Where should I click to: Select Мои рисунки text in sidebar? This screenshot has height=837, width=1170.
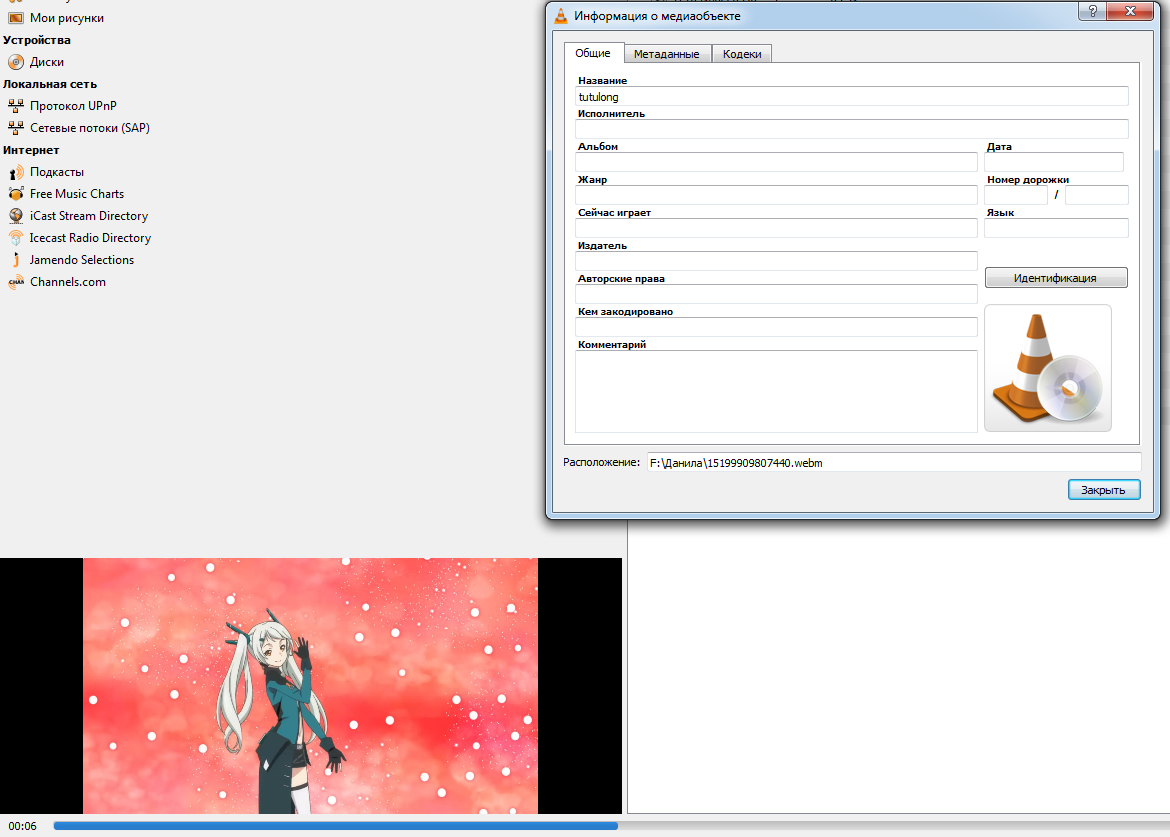pos(67,18)
